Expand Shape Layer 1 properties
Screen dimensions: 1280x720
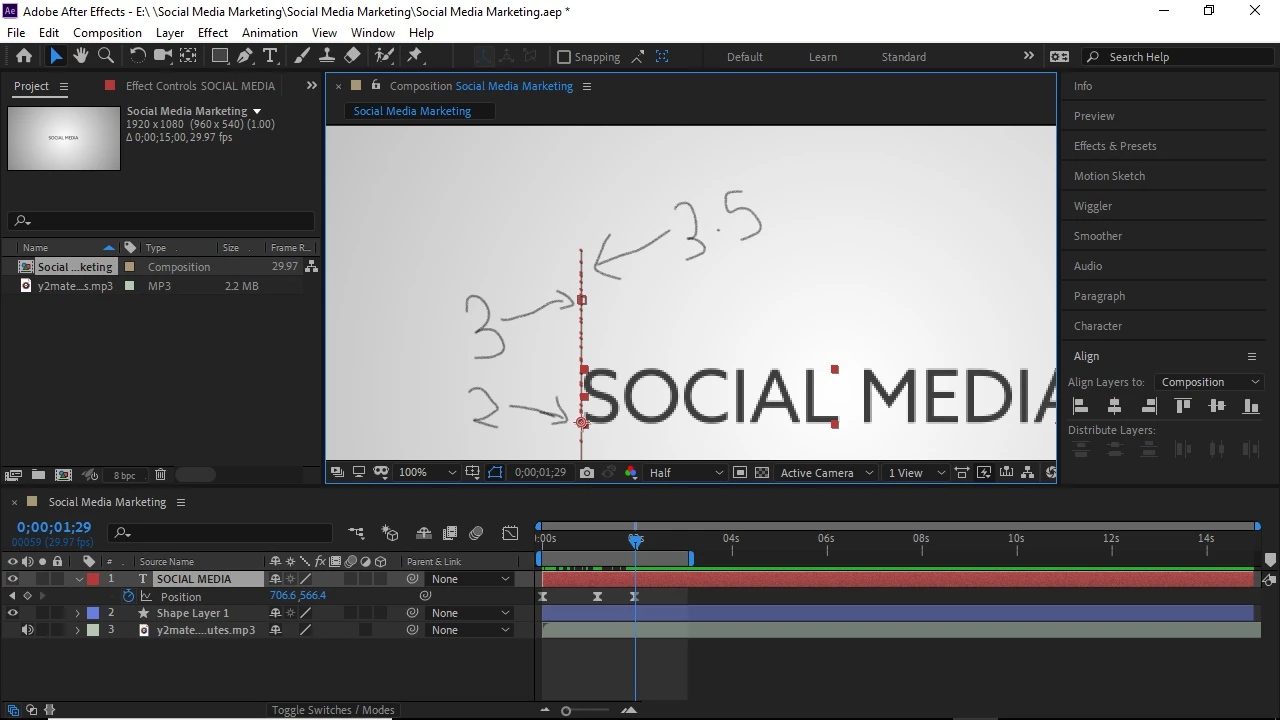coord(77,613)
